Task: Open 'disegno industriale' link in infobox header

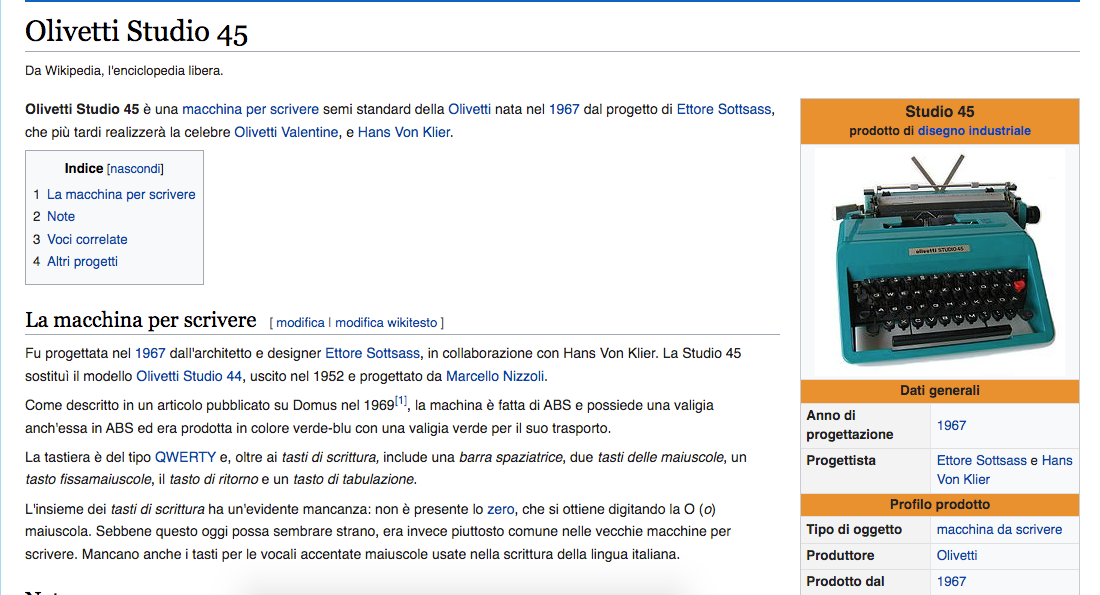Action: [x=974, y=131]
